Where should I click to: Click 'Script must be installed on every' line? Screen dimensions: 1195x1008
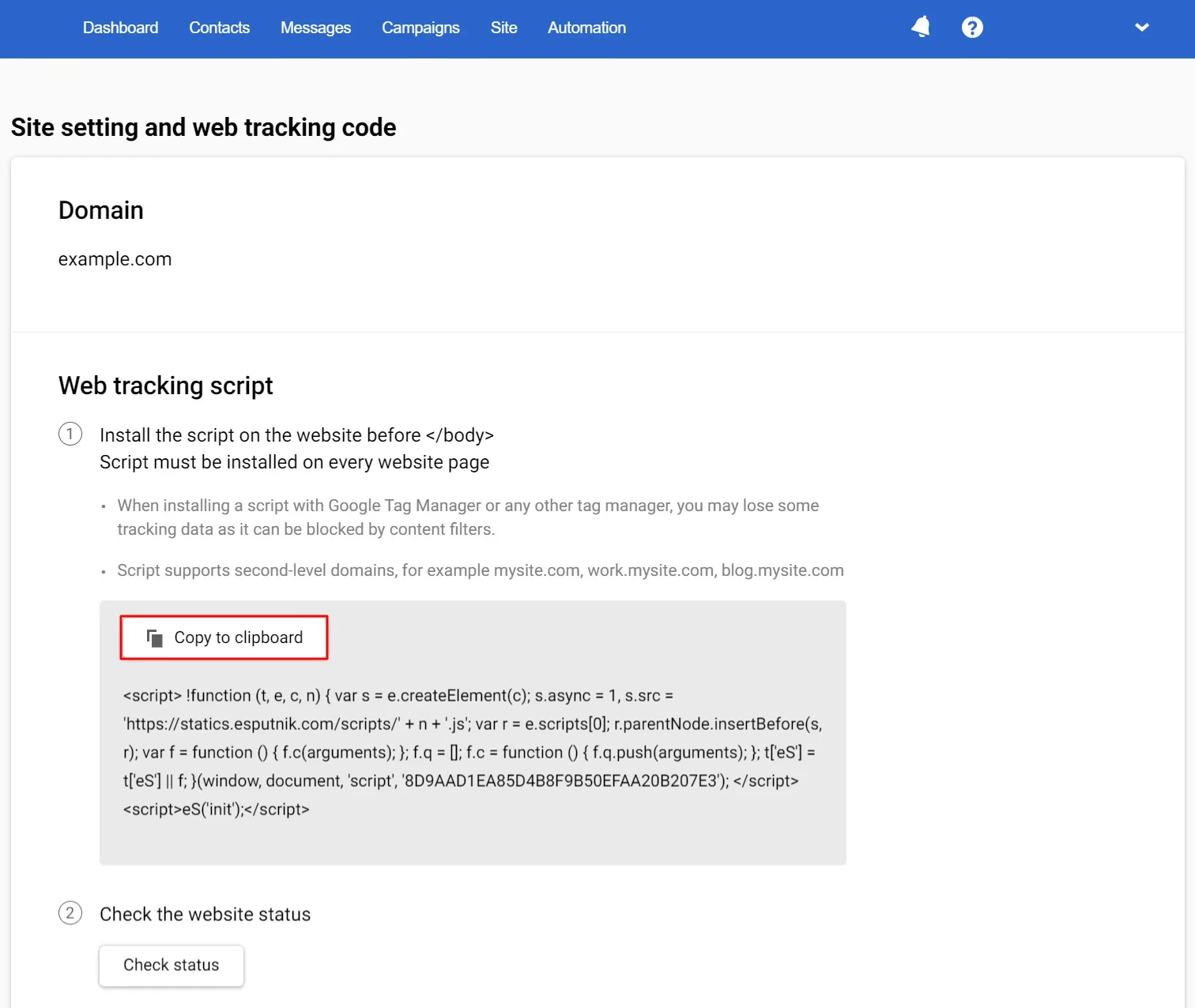coord(294,462)
